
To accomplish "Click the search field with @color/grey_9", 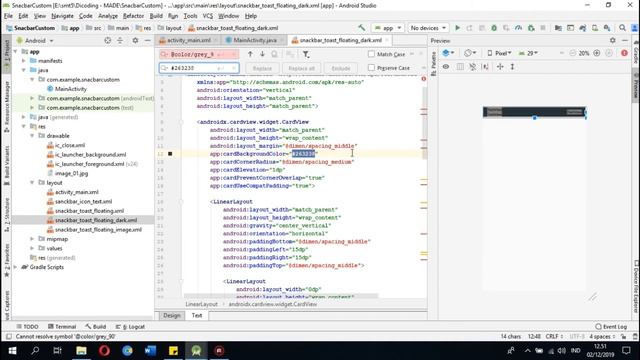I will (199, 54).
